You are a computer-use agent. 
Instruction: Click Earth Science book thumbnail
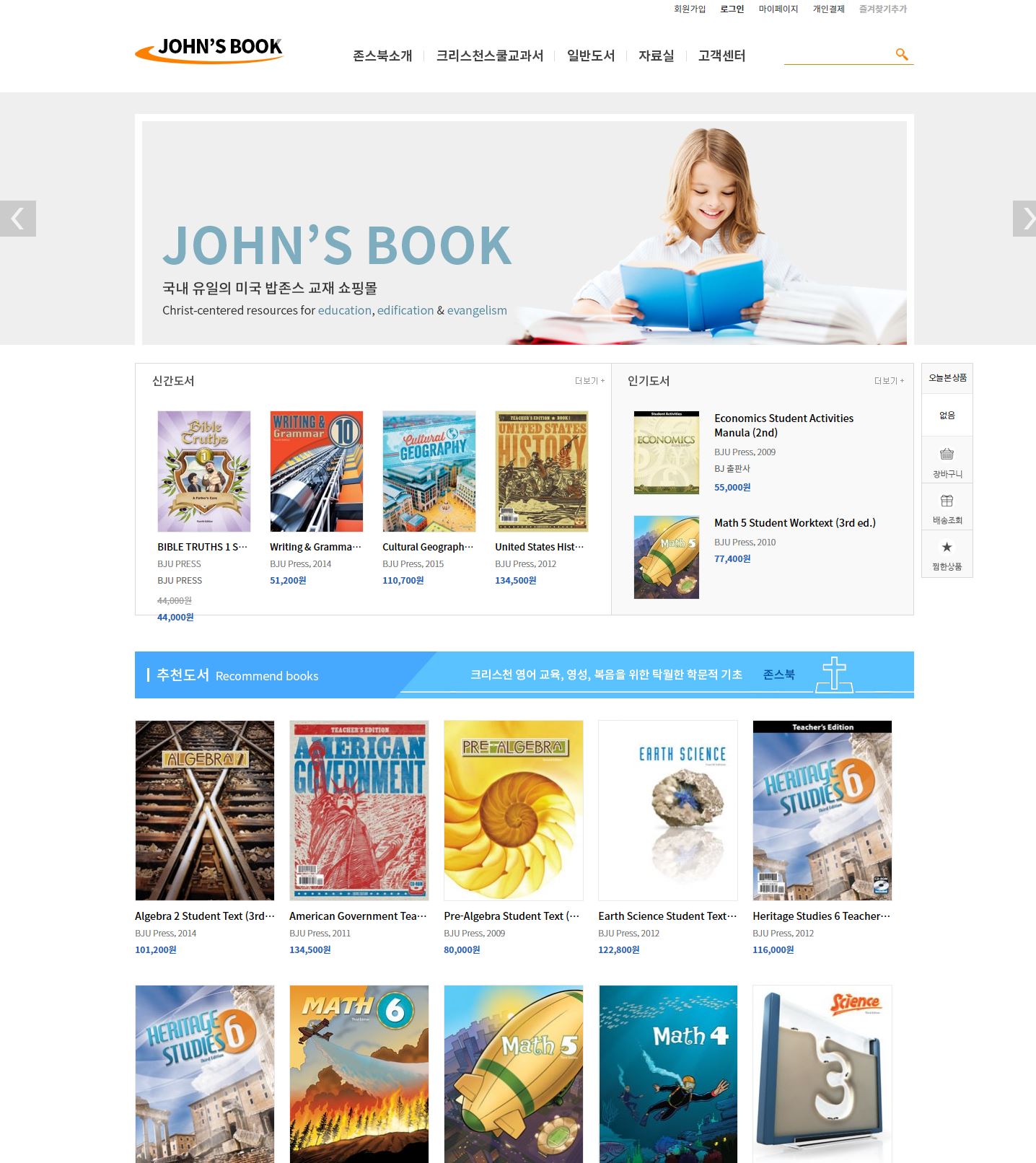(668, 810)
